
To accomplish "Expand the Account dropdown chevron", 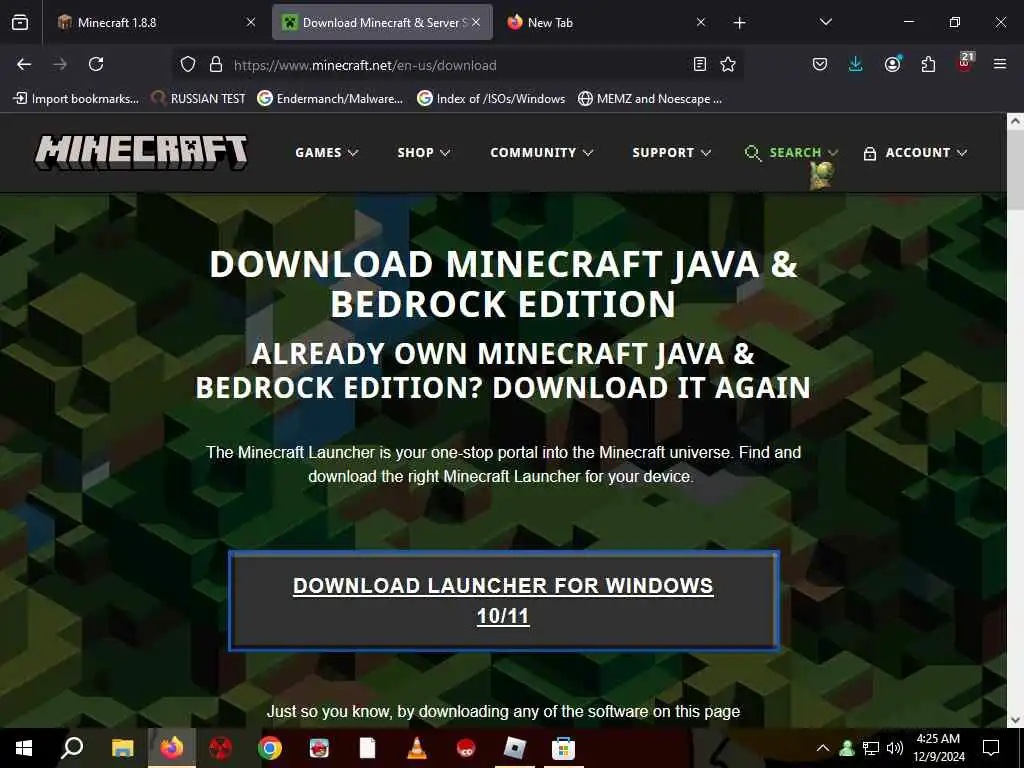I will 962,153.
